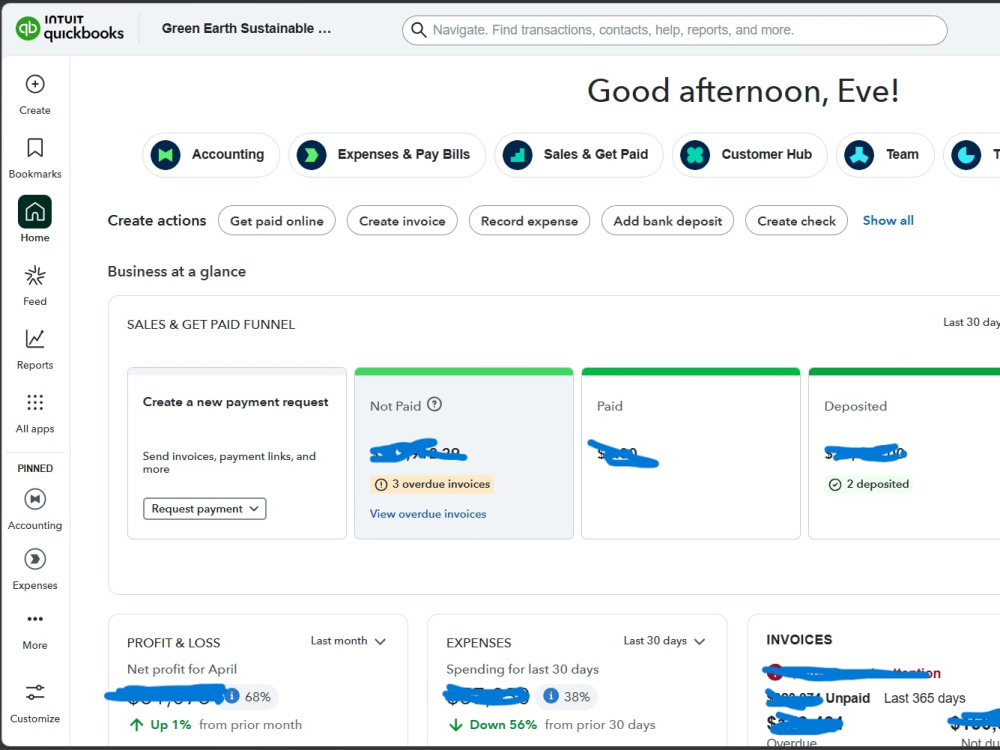Viewport: 1000px width, 750px height.
Task: Click the Sales & Get Paid chip icon
Action: pos(517,155)
